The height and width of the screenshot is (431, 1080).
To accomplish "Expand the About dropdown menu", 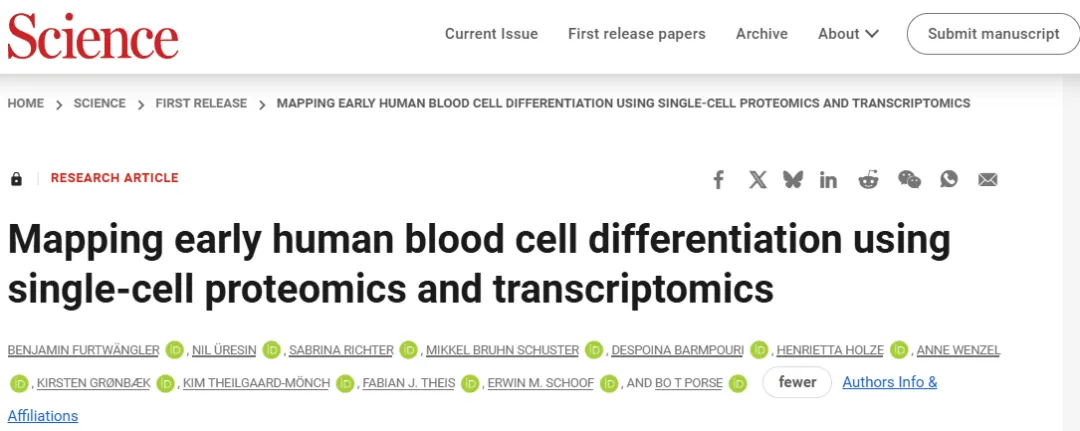I will (x=848, y=34).
